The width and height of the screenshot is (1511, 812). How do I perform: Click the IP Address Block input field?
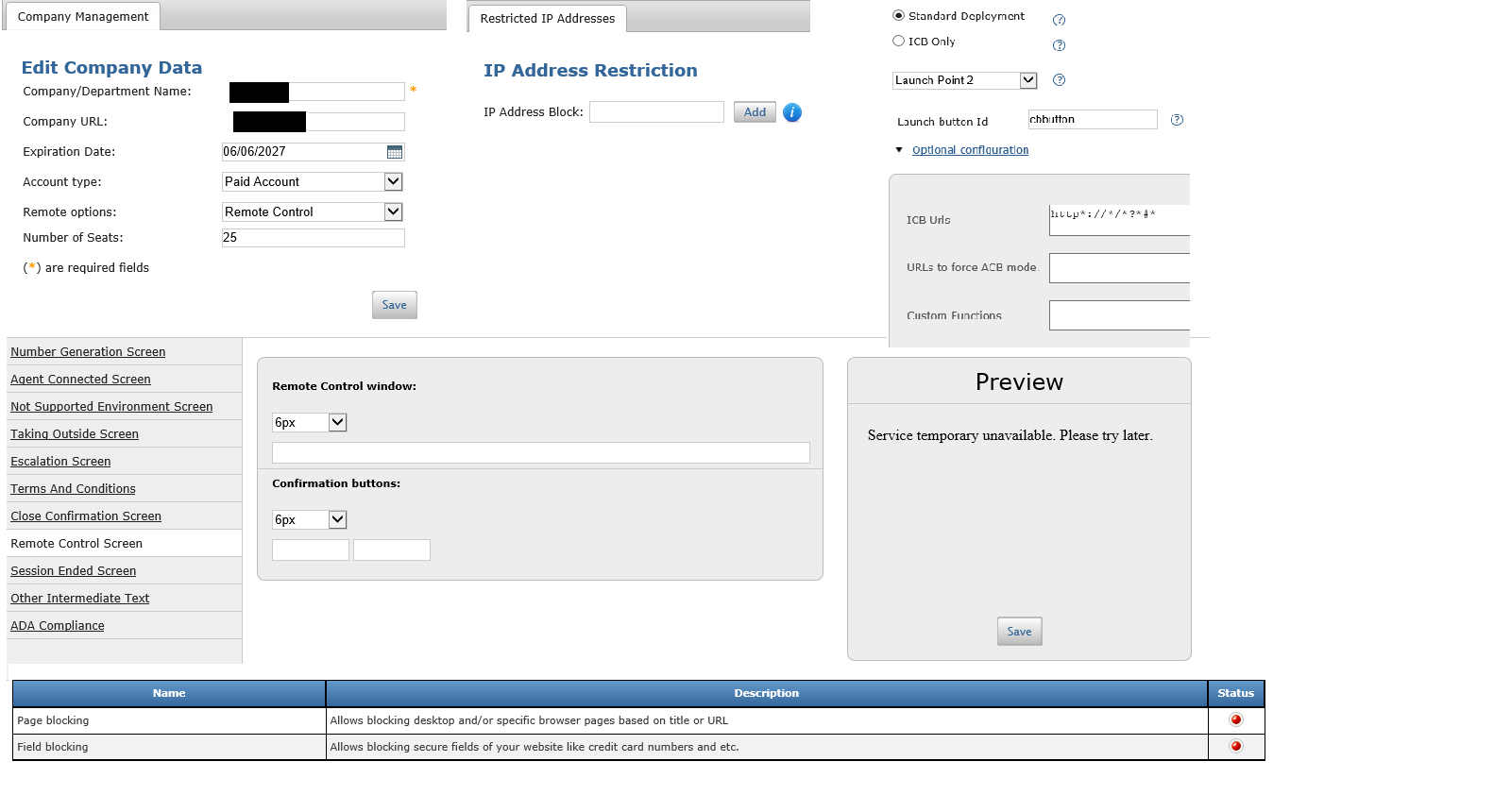click(x=656, y=112)
